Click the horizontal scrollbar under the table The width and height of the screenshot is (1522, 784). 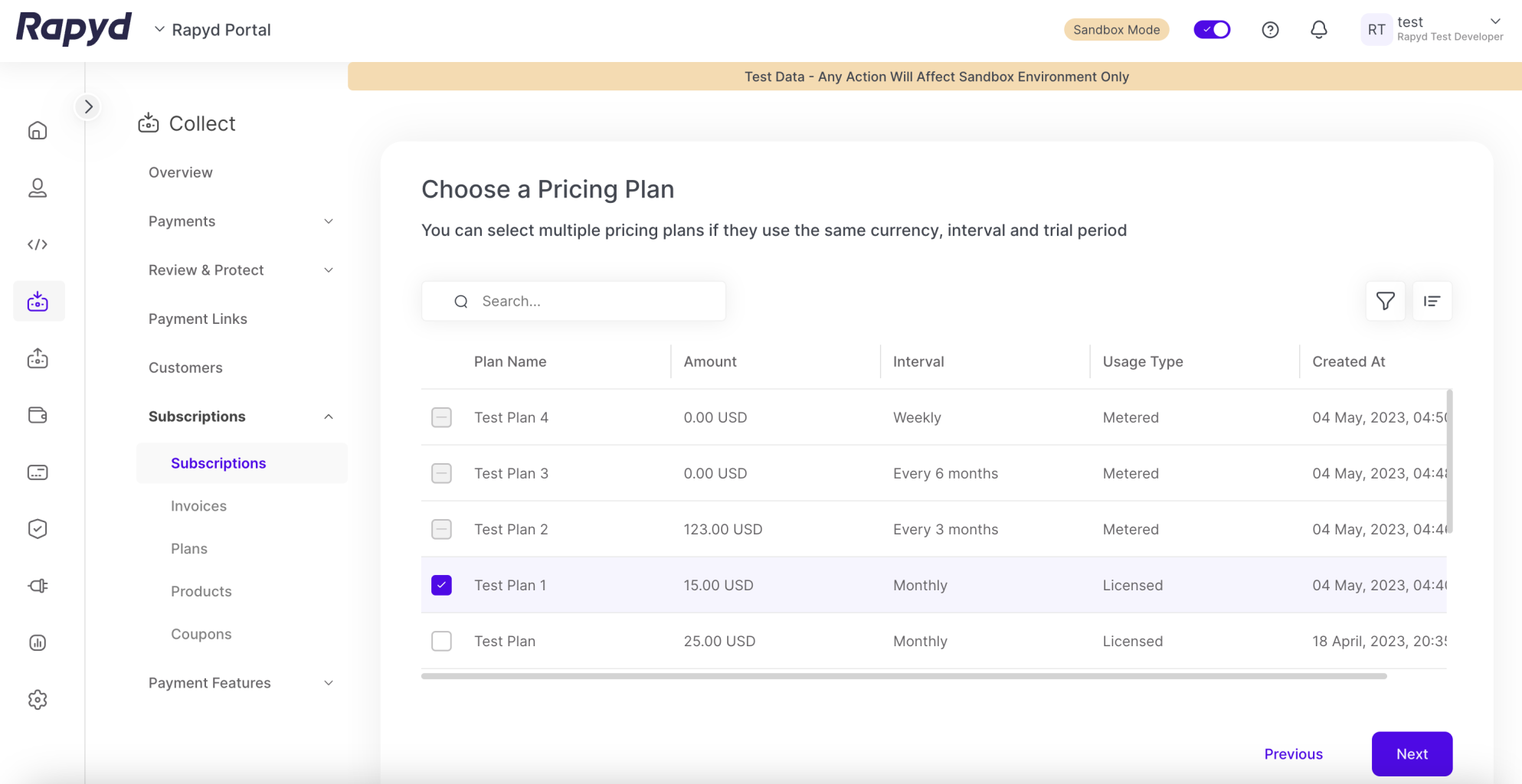pyautogui.click(x=904, y=676)
